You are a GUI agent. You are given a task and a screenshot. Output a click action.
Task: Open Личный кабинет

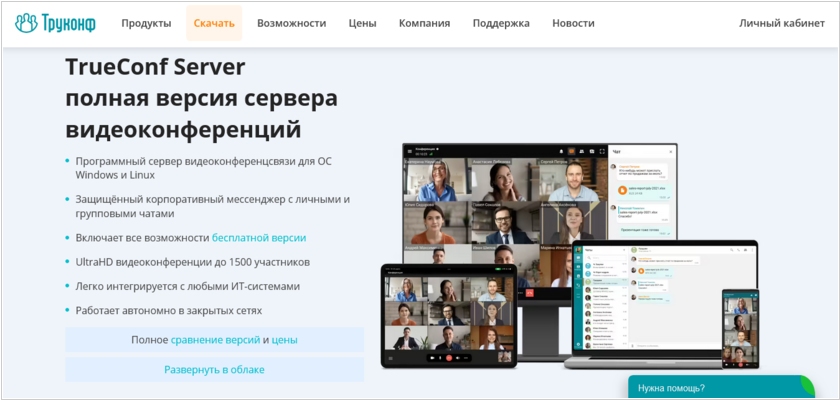coord(782,23)
